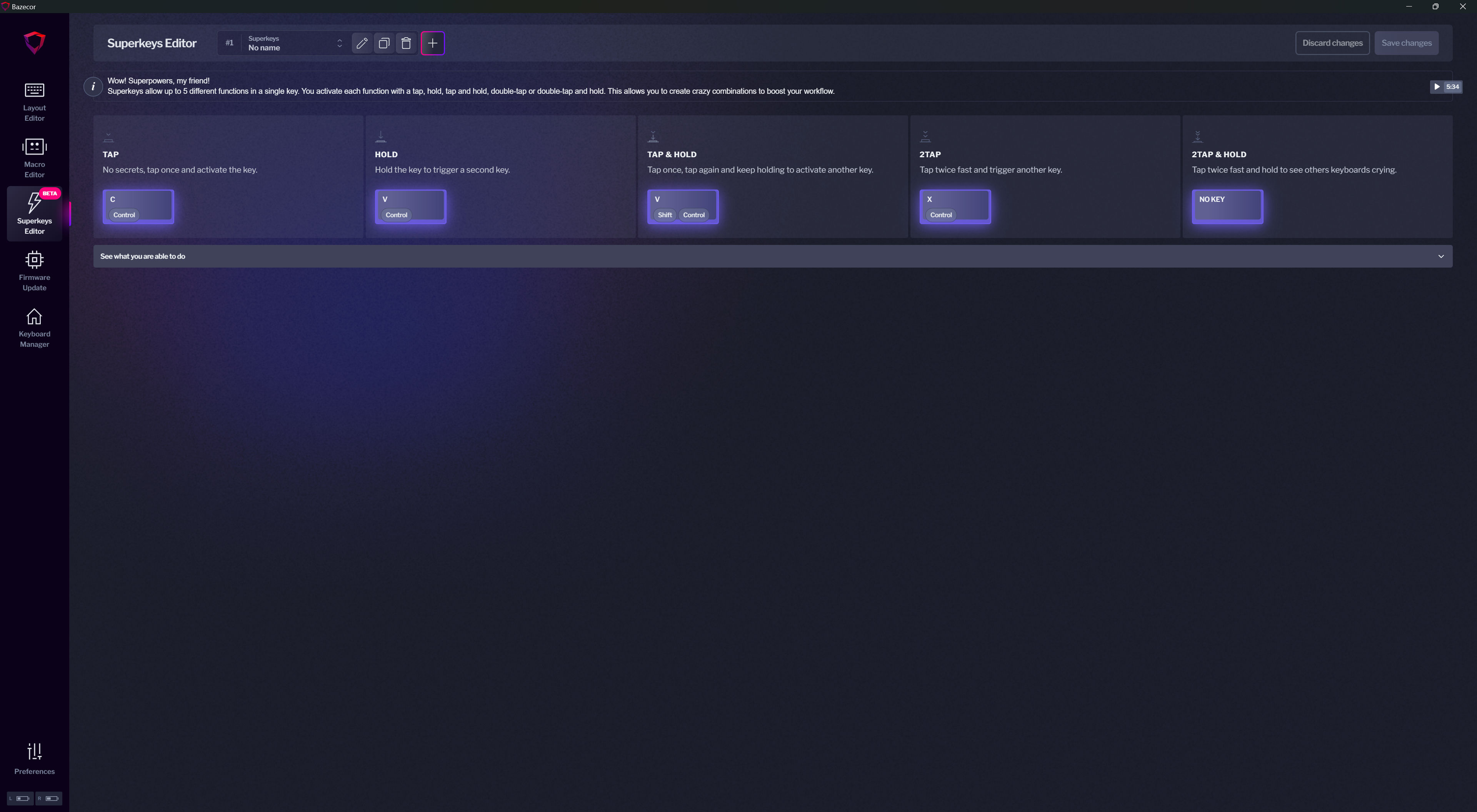Click the 2TAP X Control key
This screenshot has width=1477, height=812.
[x=955, y=205]
